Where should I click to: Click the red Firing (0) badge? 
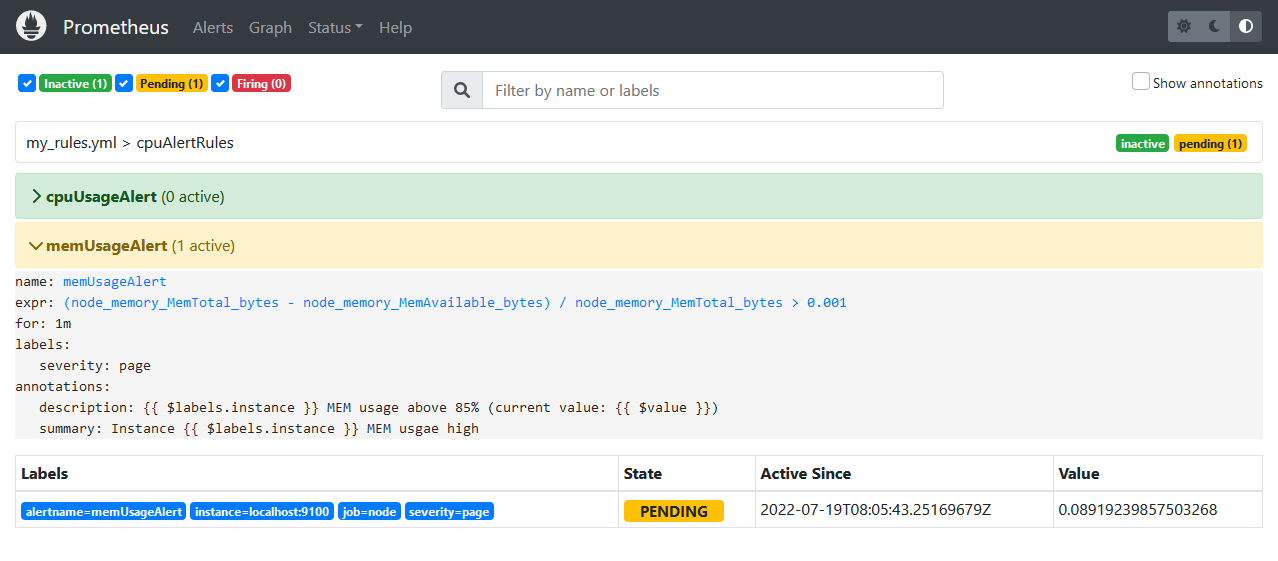pos(262,84)
